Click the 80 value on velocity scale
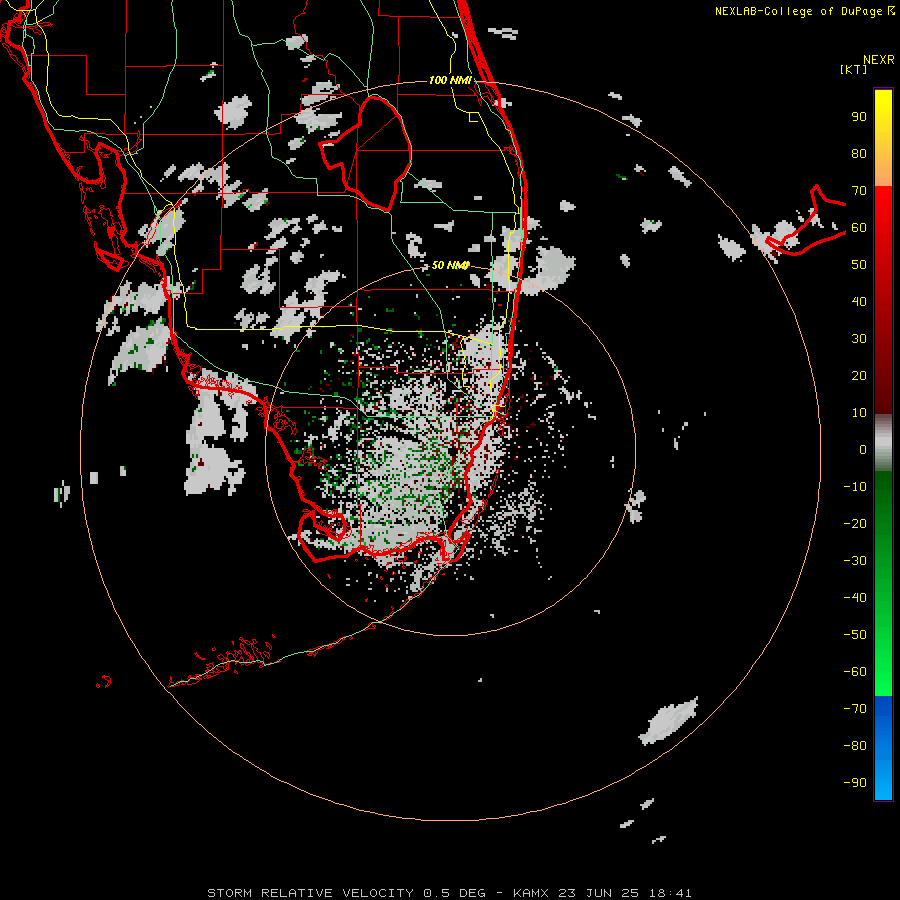This screenshot has height=900, width=900. click(x=859, y=154)
